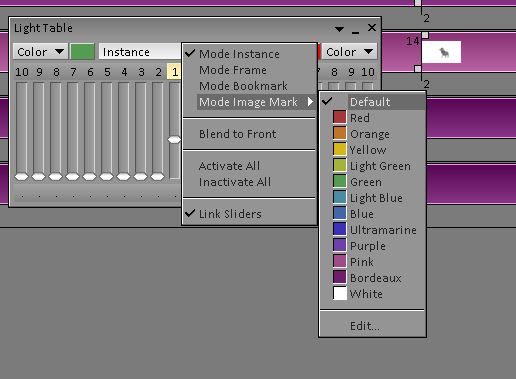Pick the Bordeaux image mark
The image size is (516, 379).
372,278
